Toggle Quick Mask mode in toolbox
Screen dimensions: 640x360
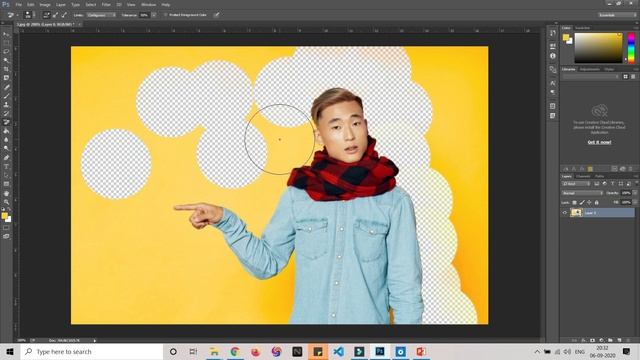[x=6, y=228]
